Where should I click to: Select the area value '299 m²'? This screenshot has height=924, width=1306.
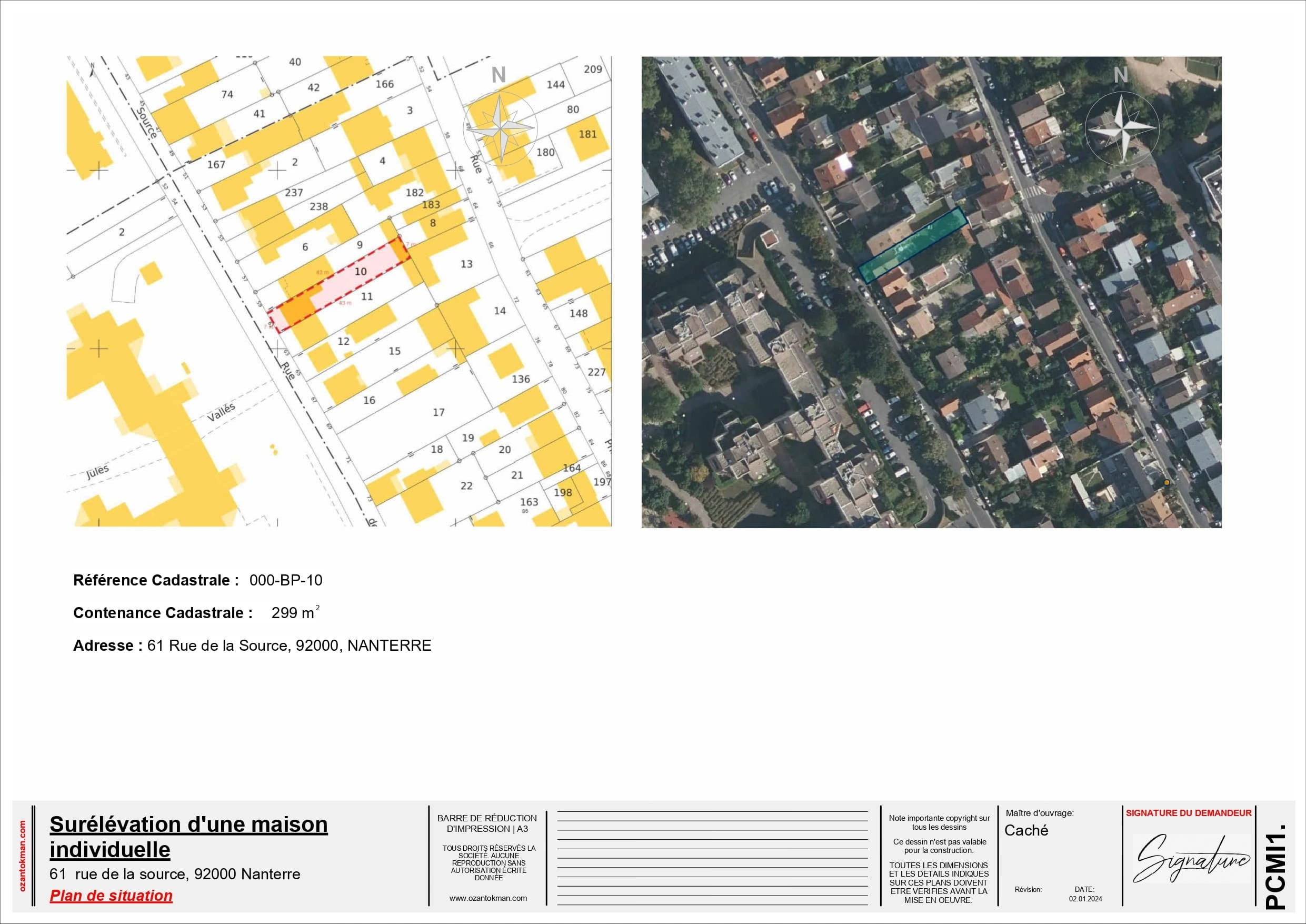pyautogui.click(x=295, y=612)
